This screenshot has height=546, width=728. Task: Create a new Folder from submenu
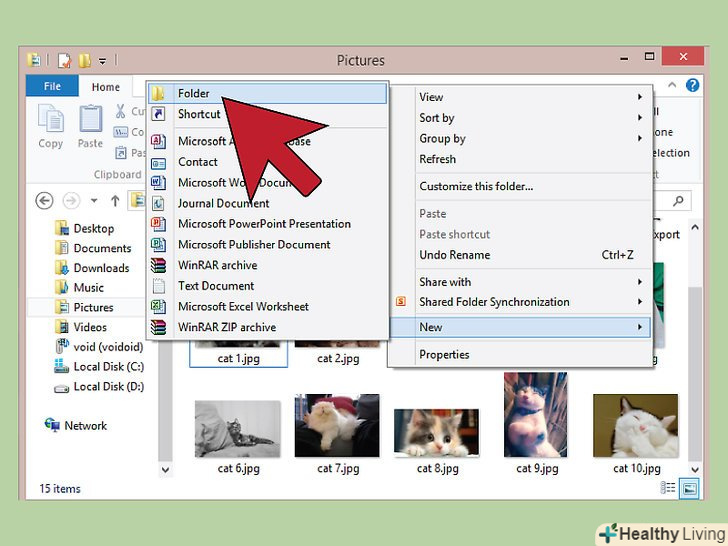193,93
